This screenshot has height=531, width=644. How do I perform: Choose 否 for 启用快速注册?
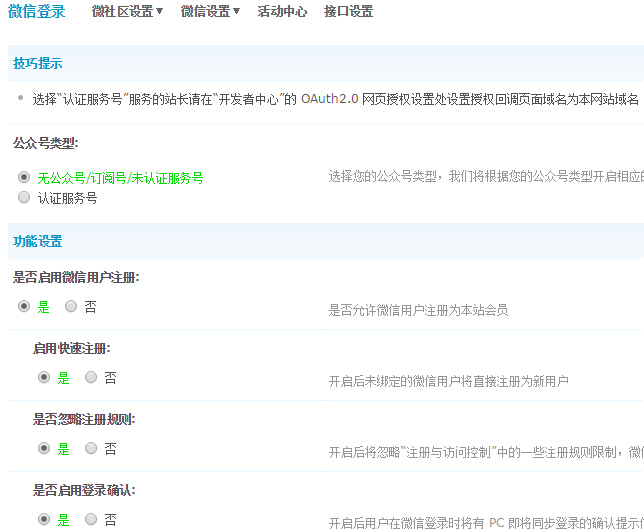[91, 377]
